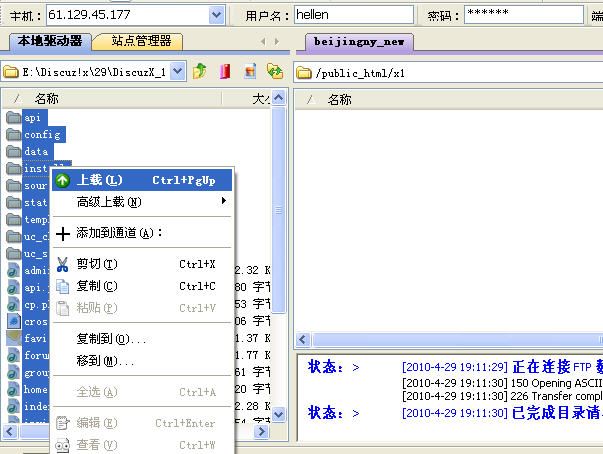Choose 复制到 from the context menu

[111, 339]
